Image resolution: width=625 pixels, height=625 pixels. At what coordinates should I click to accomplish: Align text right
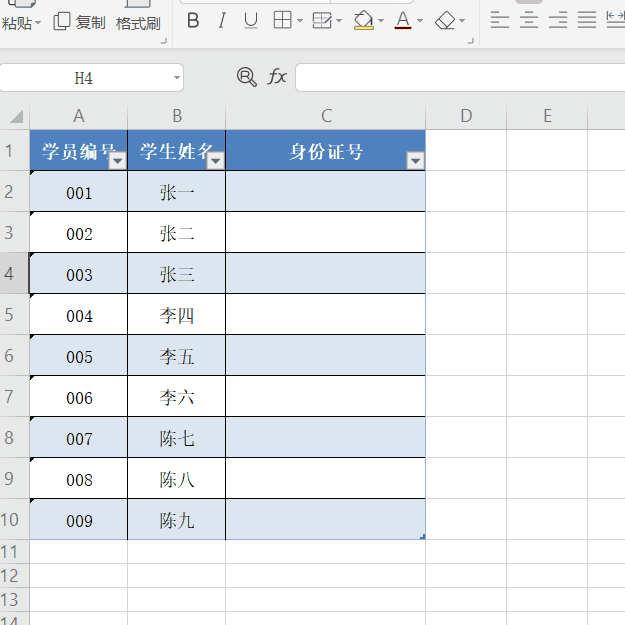(558, 20)
